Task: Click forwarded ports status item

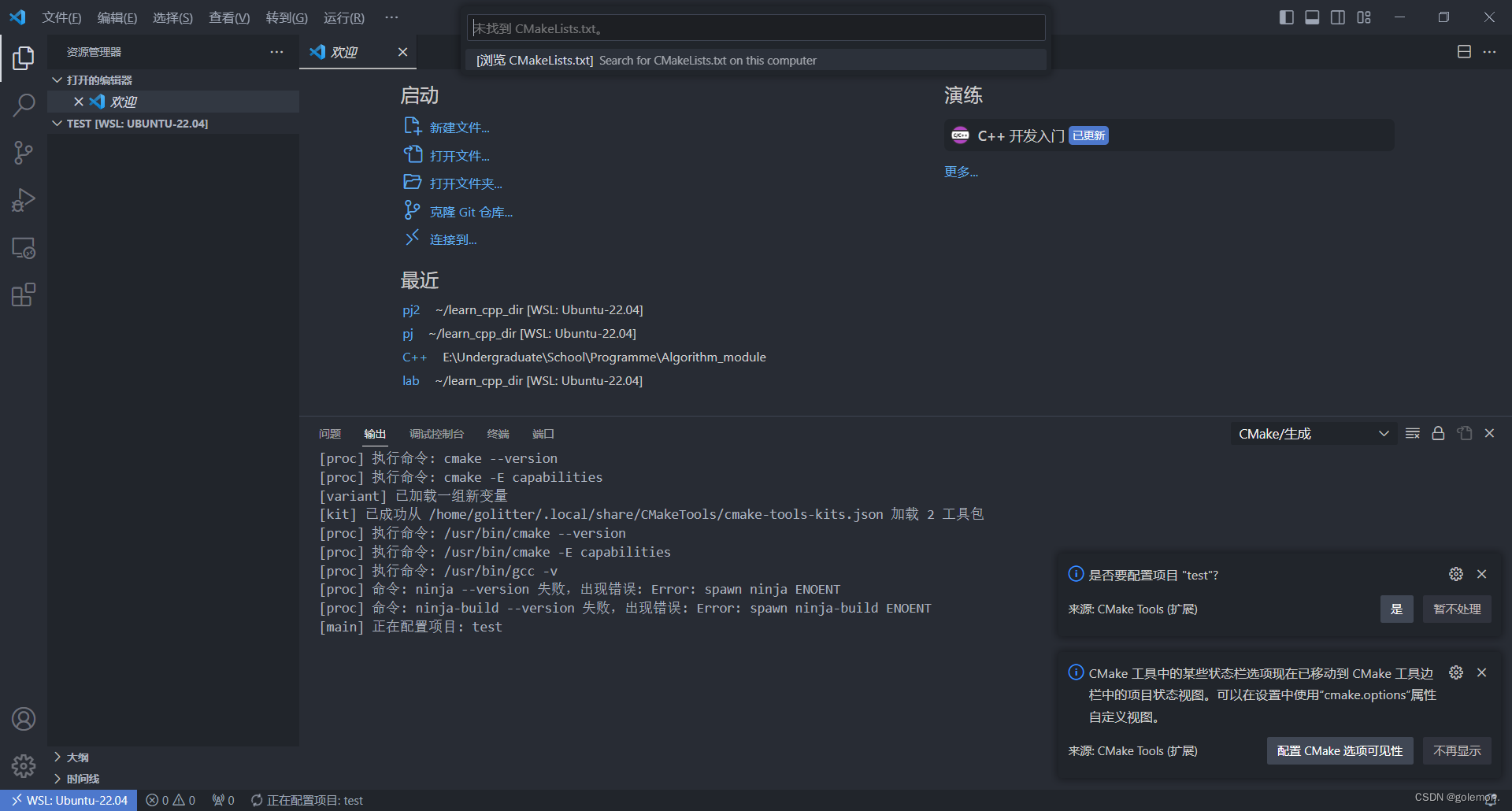Action: click(x=223, y=800)
